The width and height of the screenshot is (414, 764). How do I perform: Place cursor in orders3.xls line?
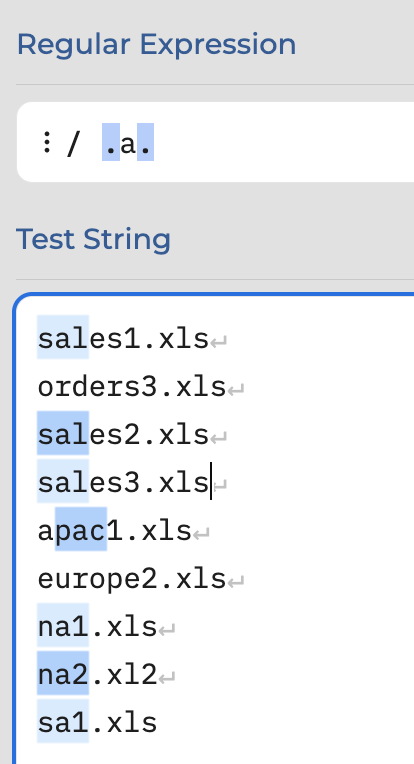(x=132, y=386)
